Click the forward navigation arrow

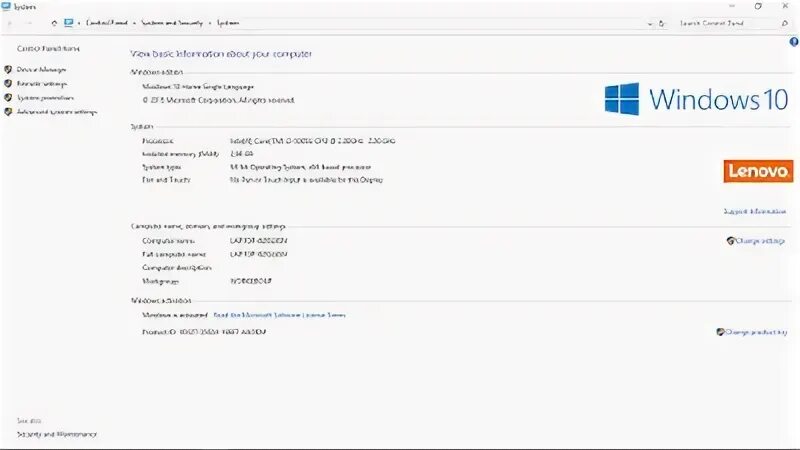point(29,23)
